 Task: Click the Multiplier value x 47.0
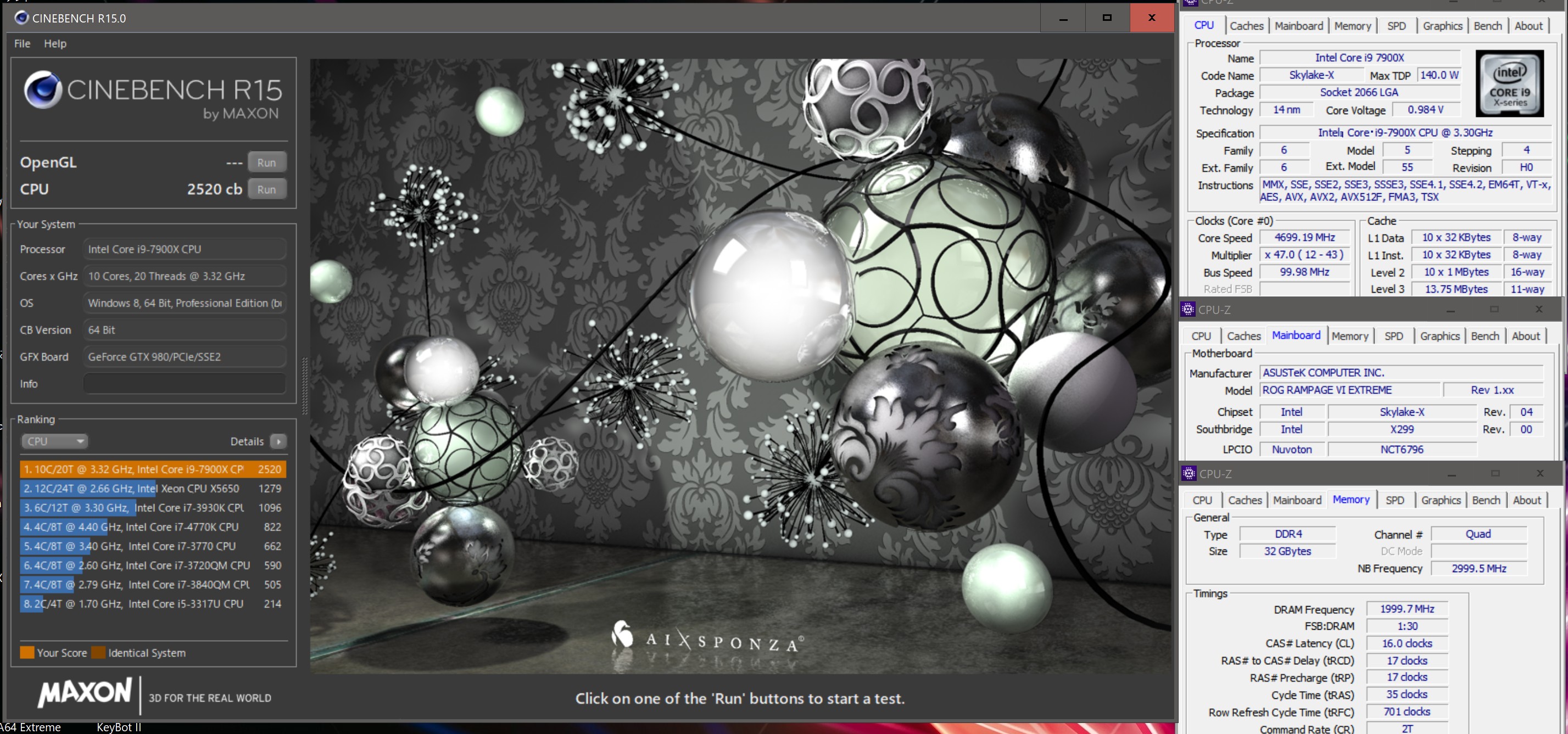point(1305,254)
